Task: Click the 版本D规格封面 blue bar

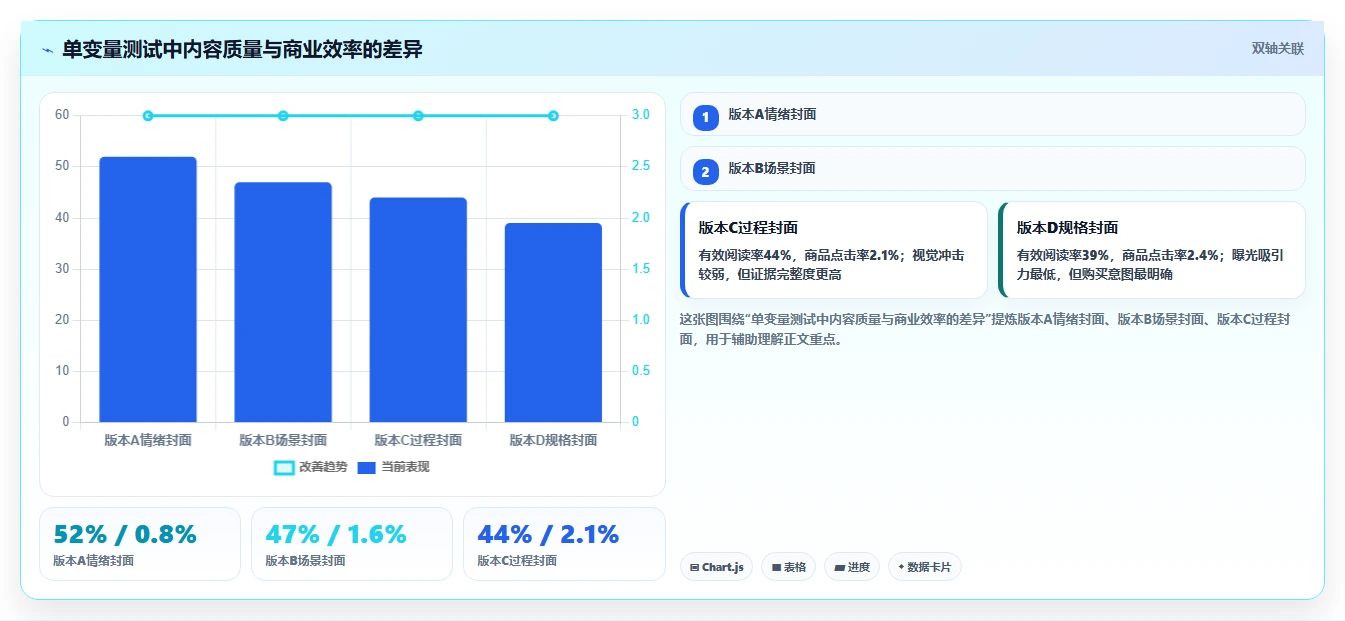Action: coord(553,322)
